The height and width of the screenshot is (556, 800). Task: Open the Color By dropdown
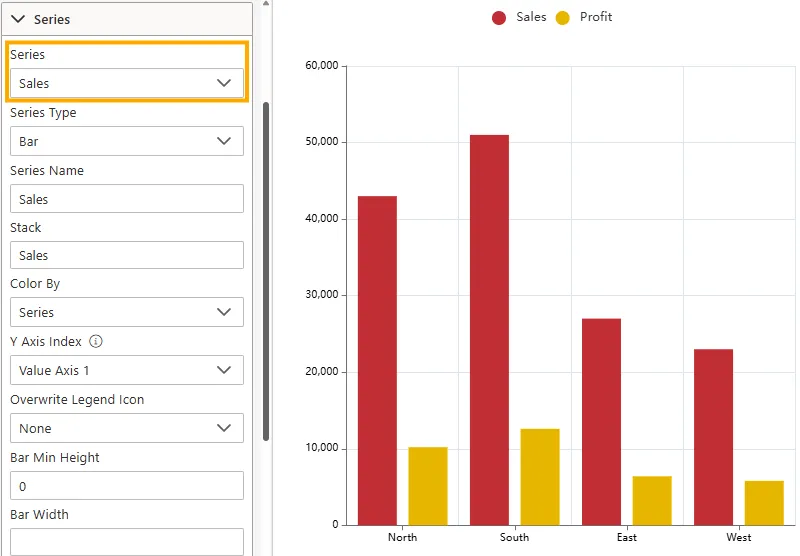pos(126,312)
